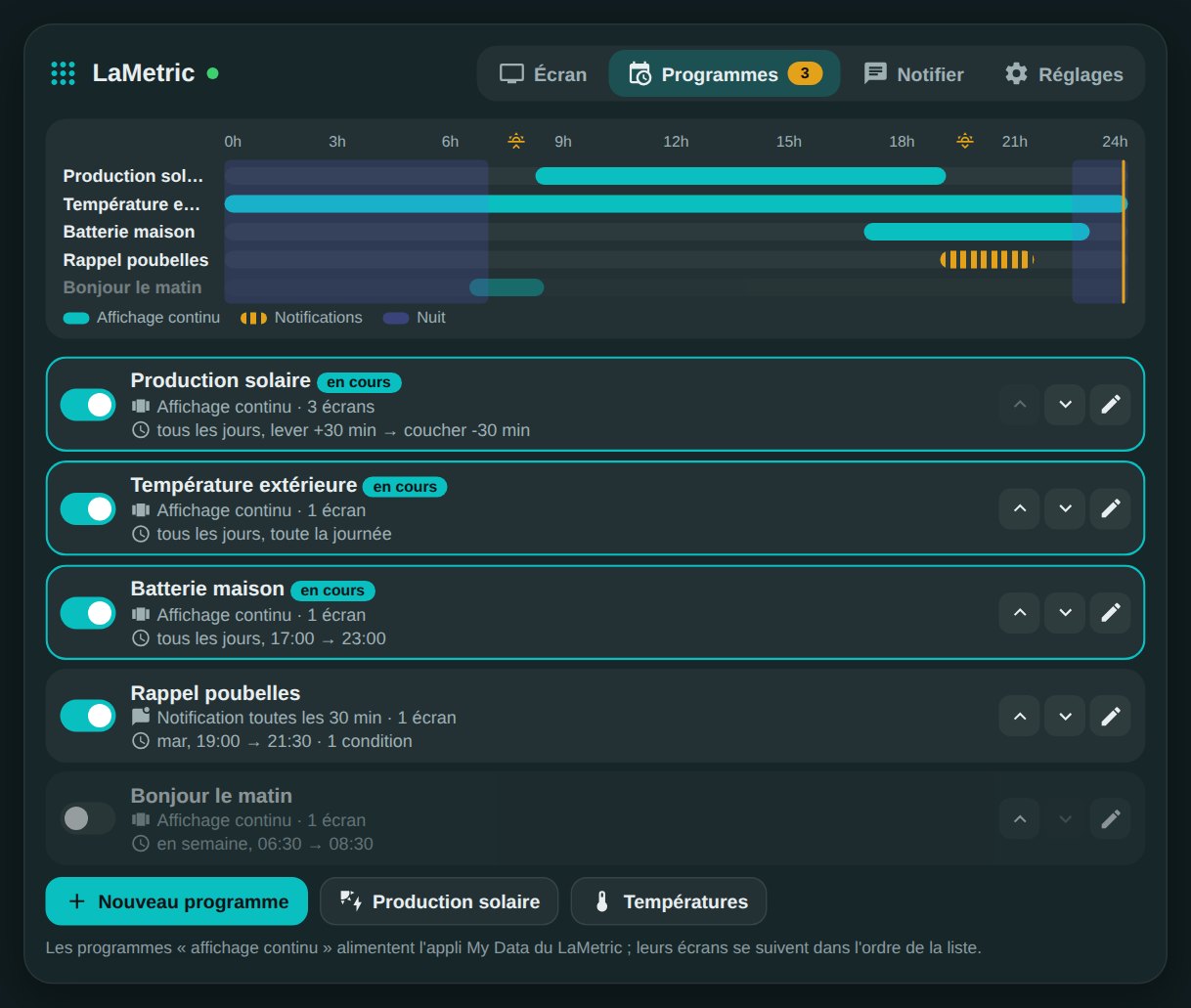Move Rappel poubelles down in the list
The height and width of the screenshot is (1008, 1191).
click(1065, 717)
